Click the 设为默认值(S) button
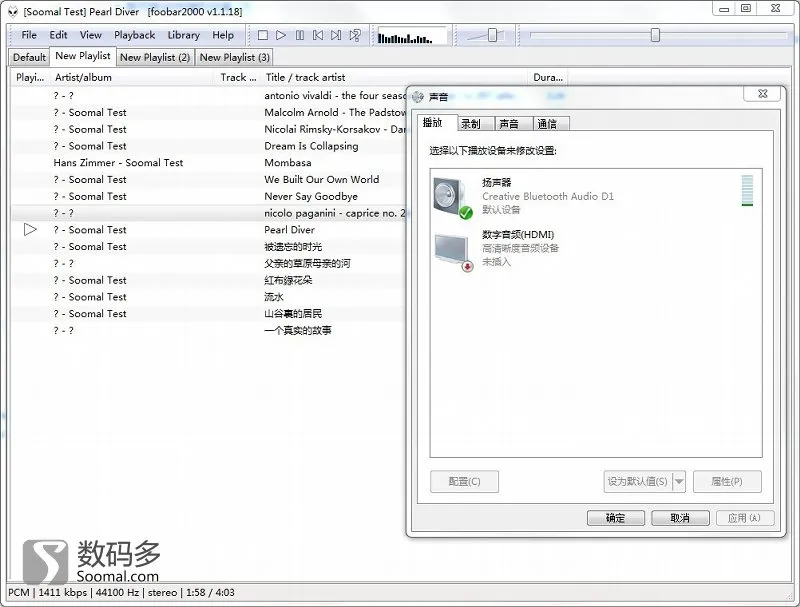The height and width of the screenshot is (607, 800). coord(638,482)
